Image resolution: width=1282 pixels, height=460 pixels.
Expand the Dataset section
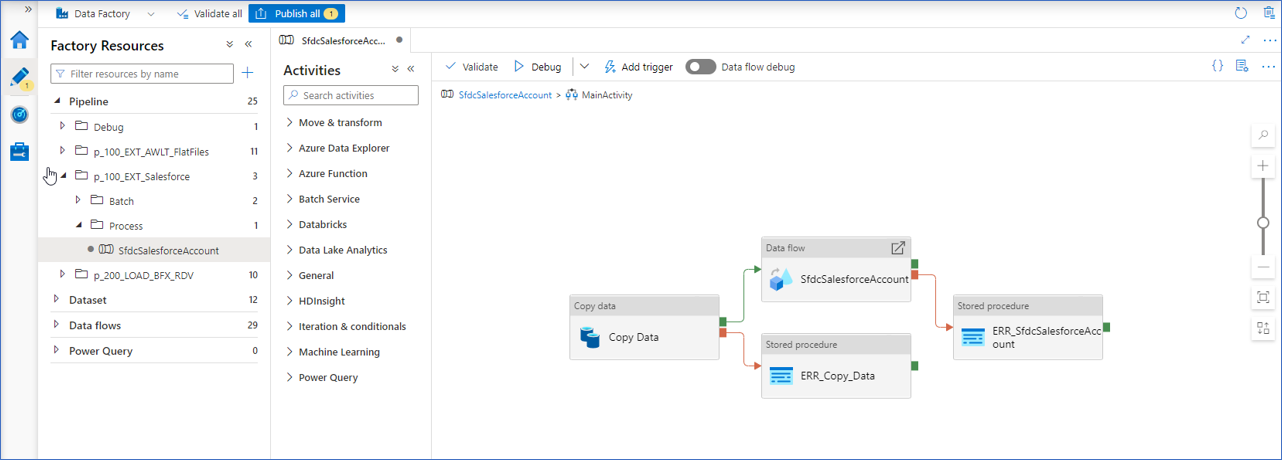click(x=57, y=299)
